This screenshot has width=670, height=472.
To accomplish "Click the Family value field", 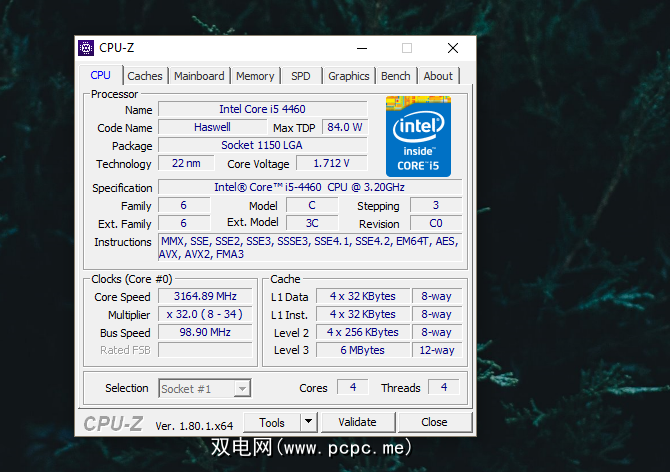I will [184, 205].
